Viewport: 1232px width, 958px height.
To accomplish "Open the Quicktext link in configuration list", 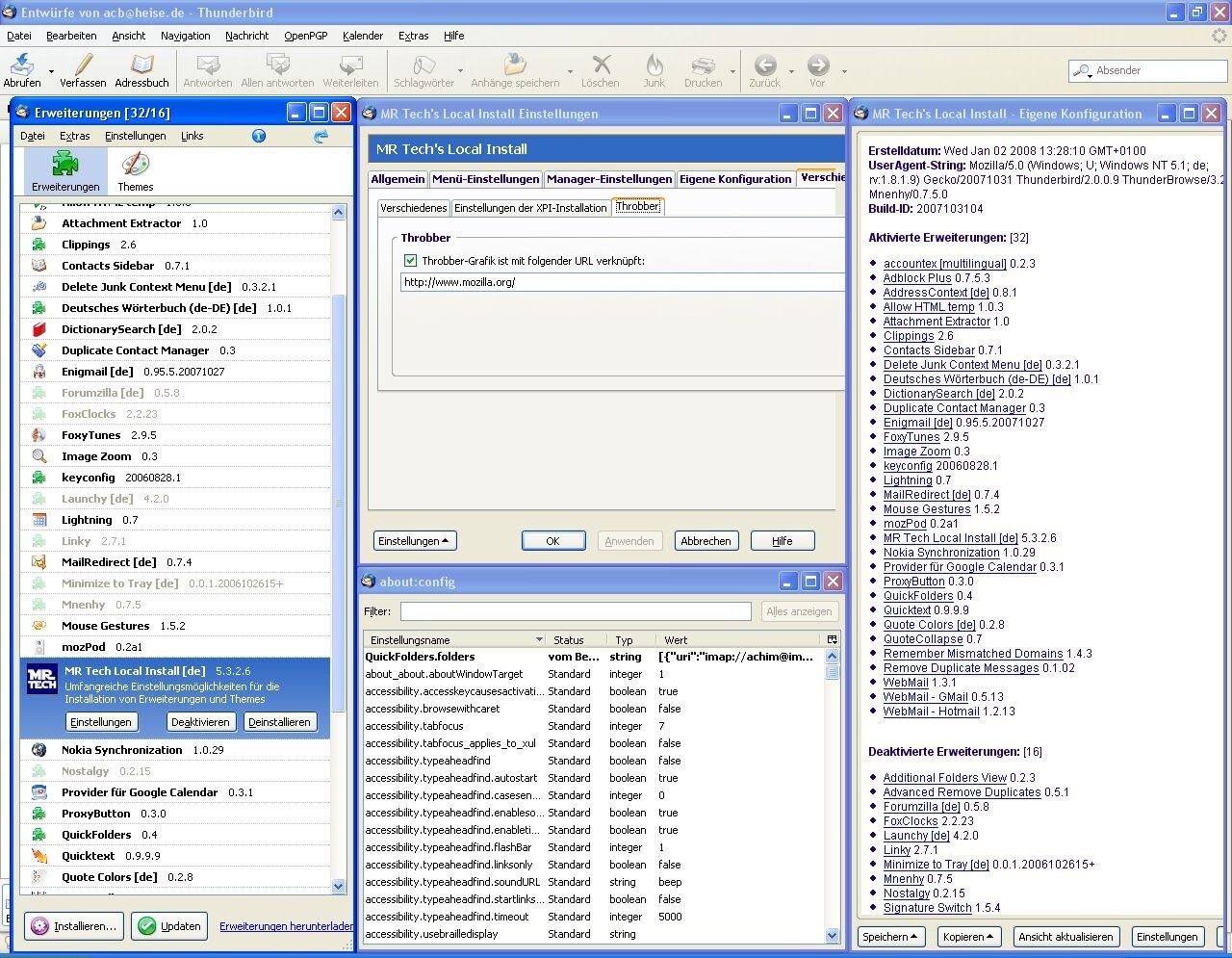I will pyautogui.click(x=907, y=610).
